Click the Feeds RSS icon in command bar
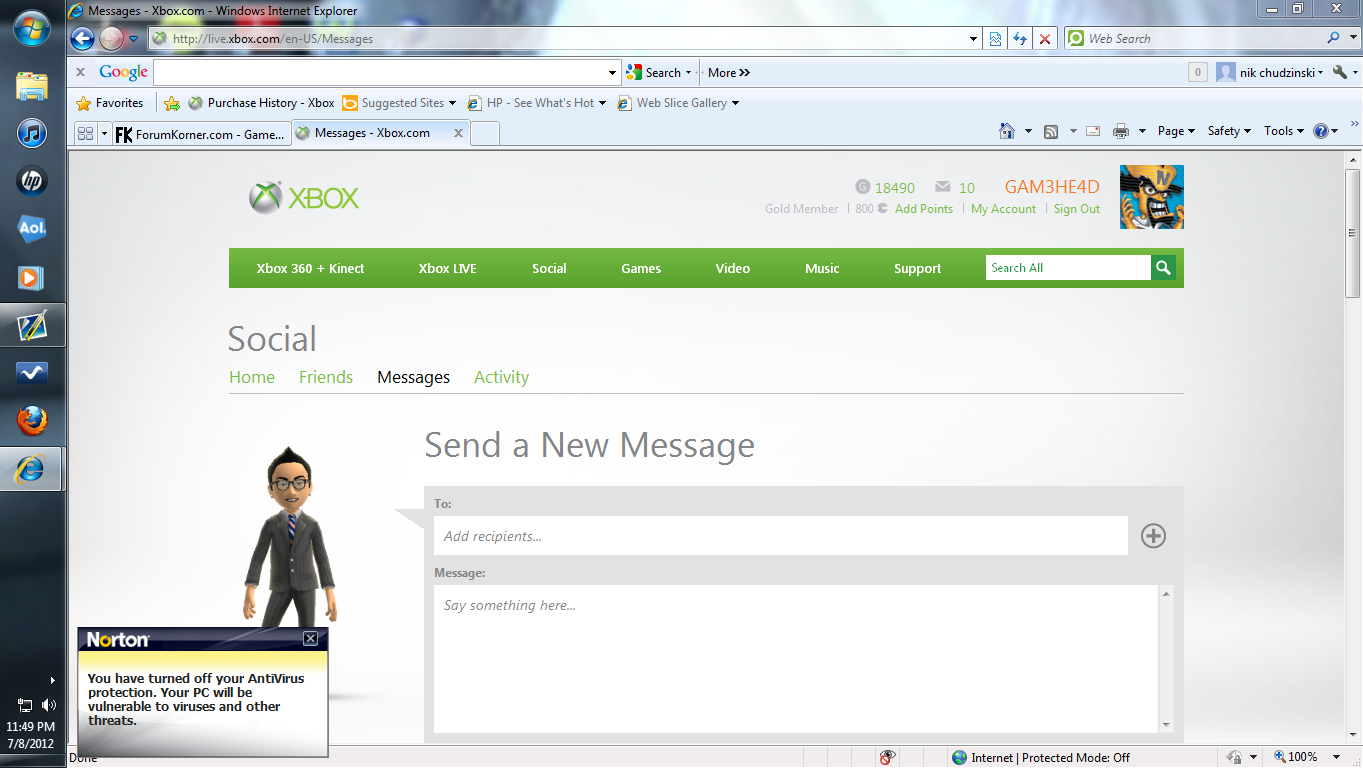The image size is (1363, 768). coord(1051,131)
